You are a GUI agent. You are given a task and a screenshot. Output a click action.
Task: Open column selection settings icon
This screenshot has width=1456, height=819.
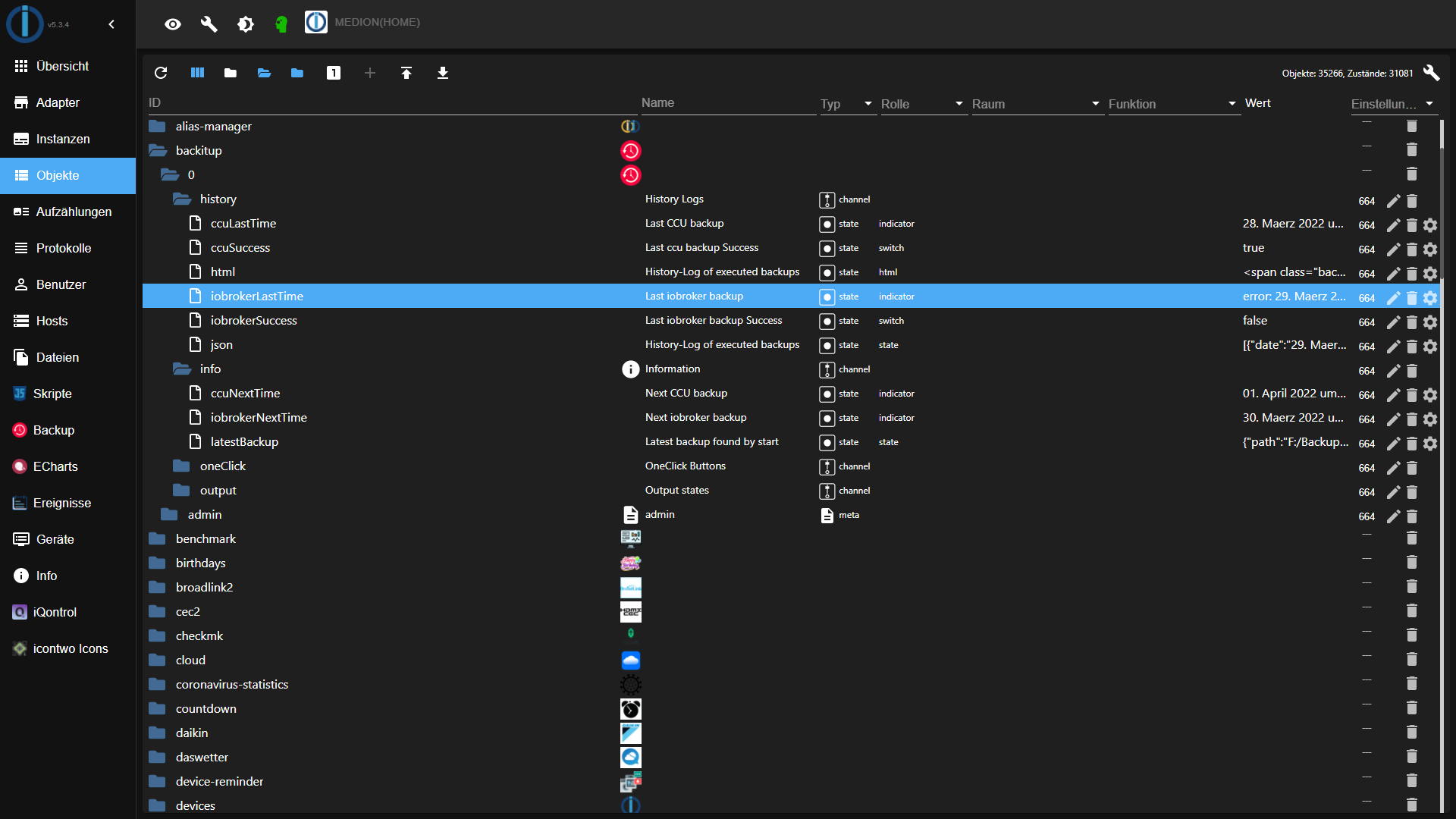[x=197, y=73]
